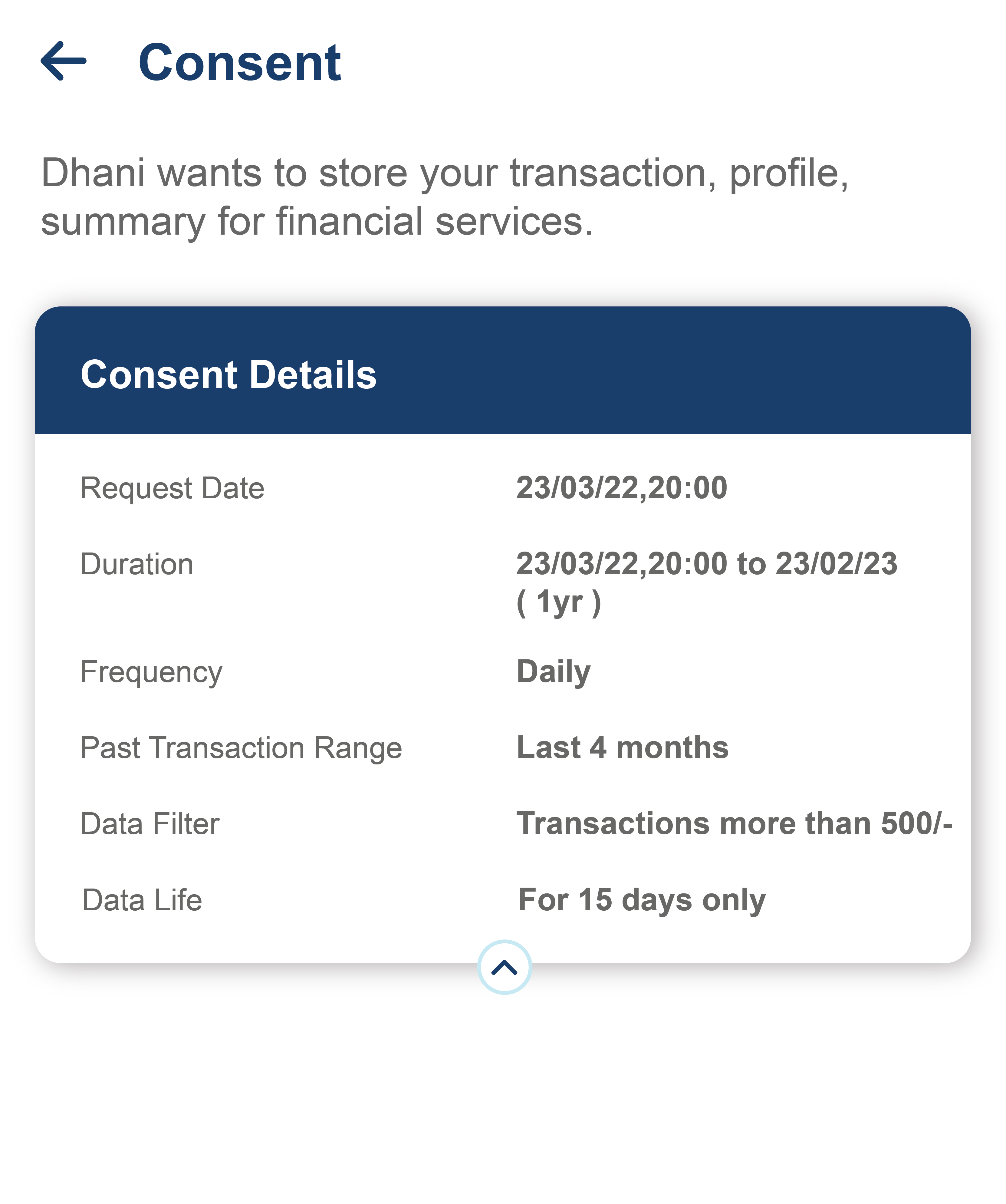
Task: Click the Duration label
Action: point(136,564)
